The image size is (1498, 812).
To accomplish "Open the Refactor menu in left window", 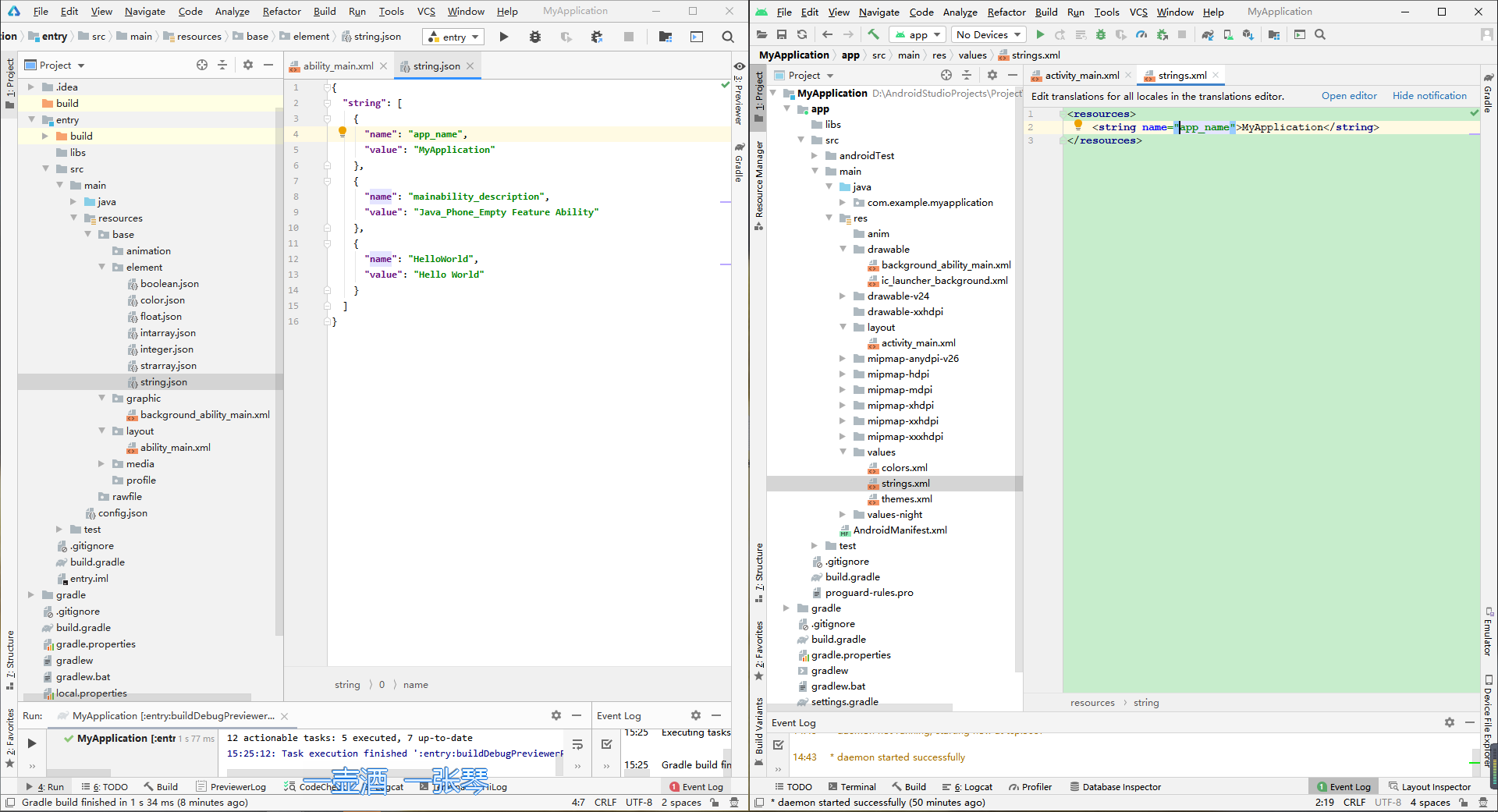I will click(282, 11).
